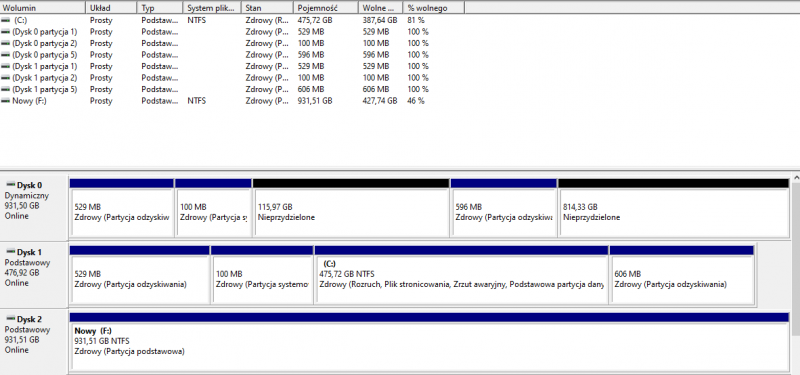Select drive icon of Dysk 0 partycja 1
Screen dimensions: 800x375
click(x=6, y=32)
